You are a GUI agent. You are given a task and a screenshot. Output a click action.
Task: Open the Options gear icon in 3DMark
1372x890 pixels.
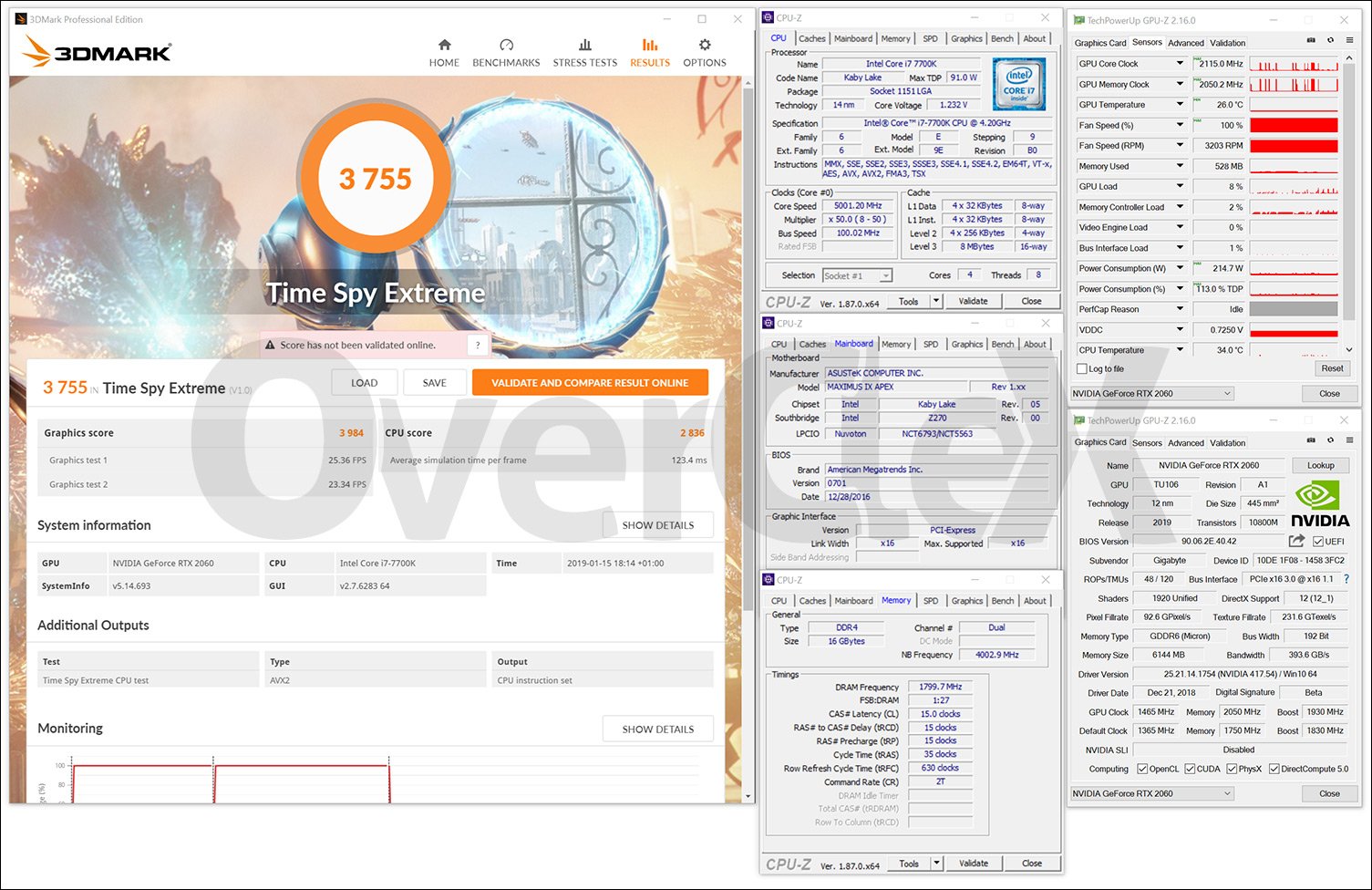point(705,45)
